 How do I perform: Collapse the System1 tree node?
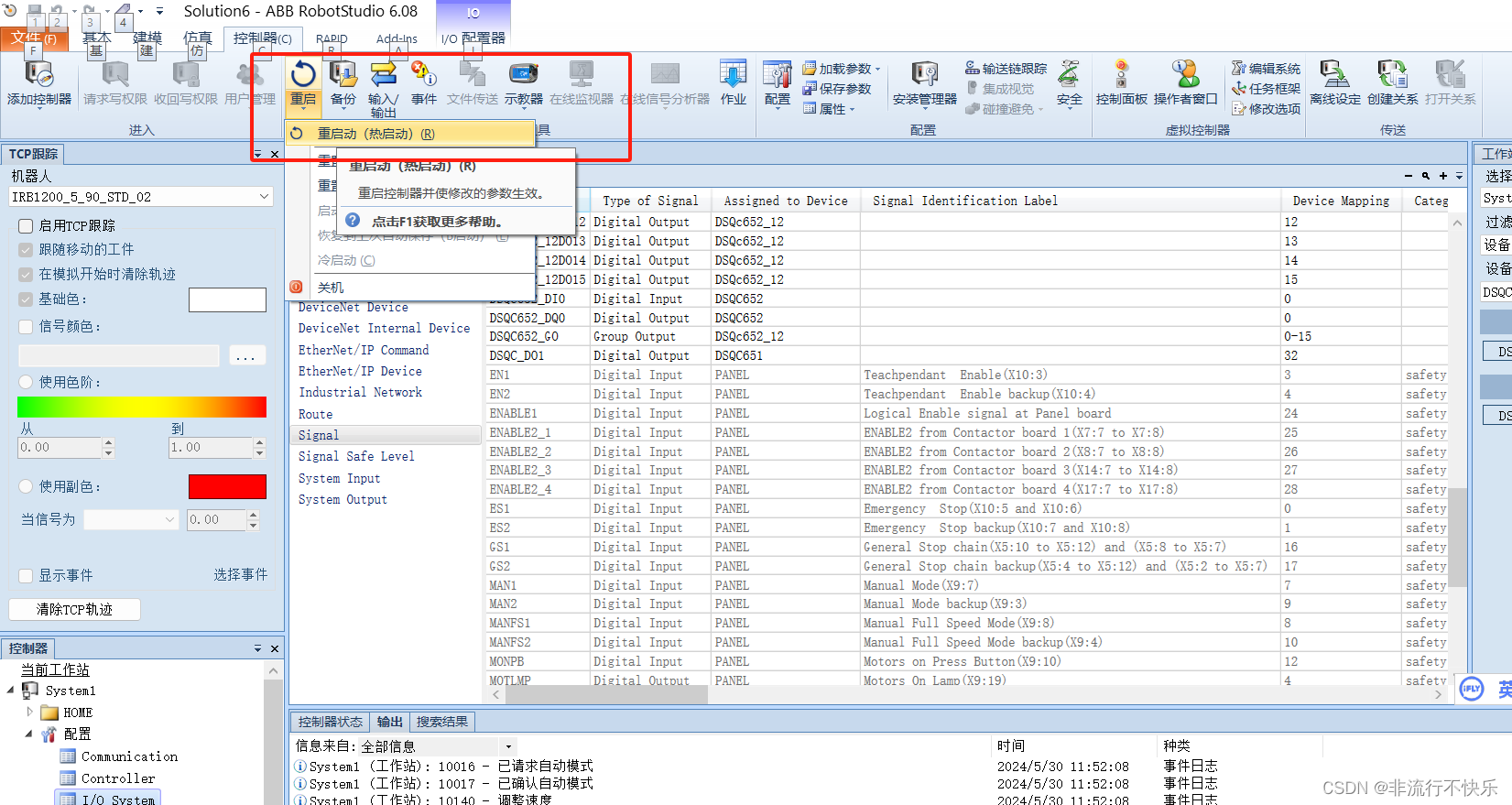pyautogui.click(x=11, y=691)
